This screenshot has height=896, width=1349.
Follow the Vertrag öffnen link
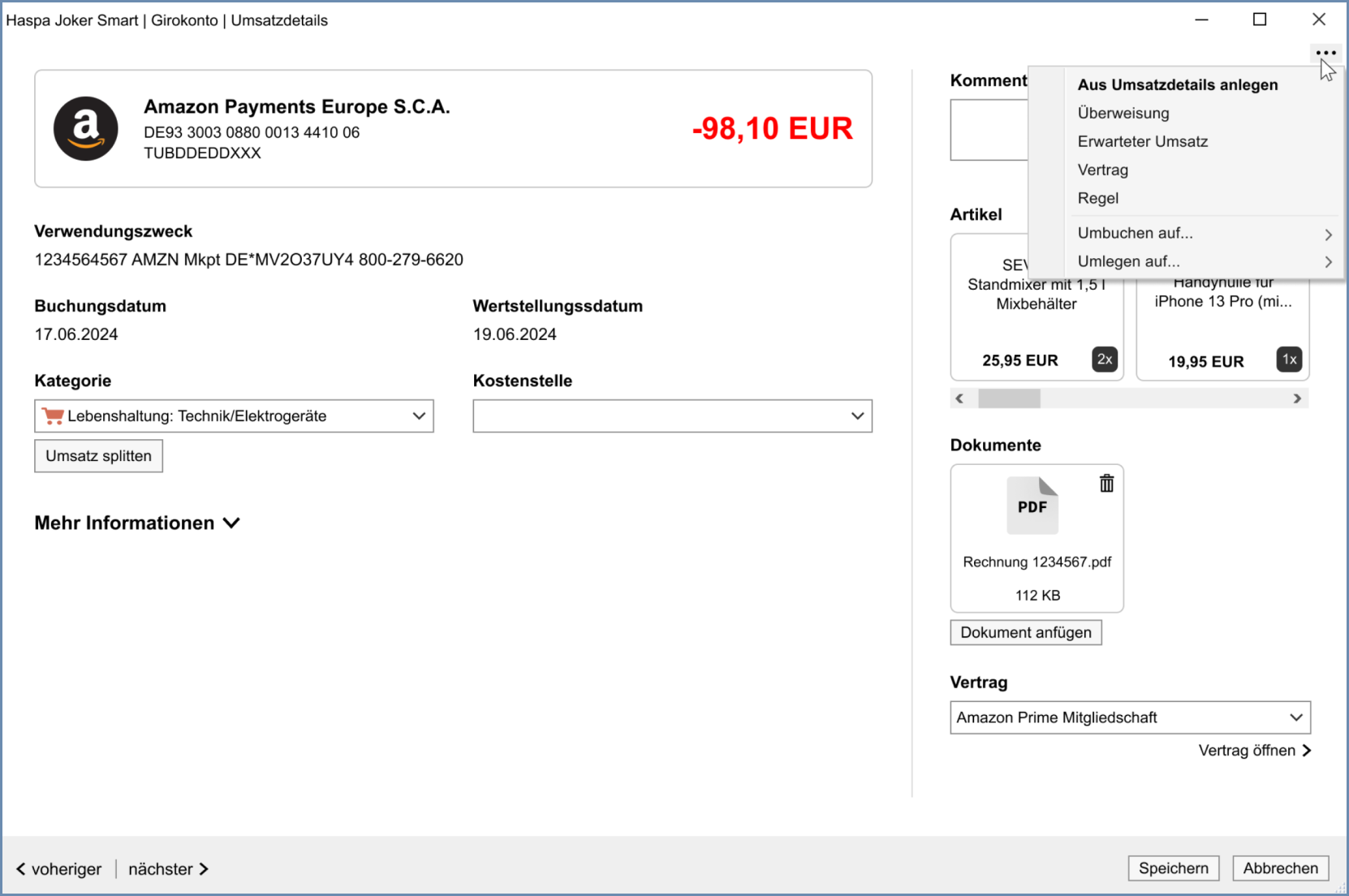[1254, 751]
